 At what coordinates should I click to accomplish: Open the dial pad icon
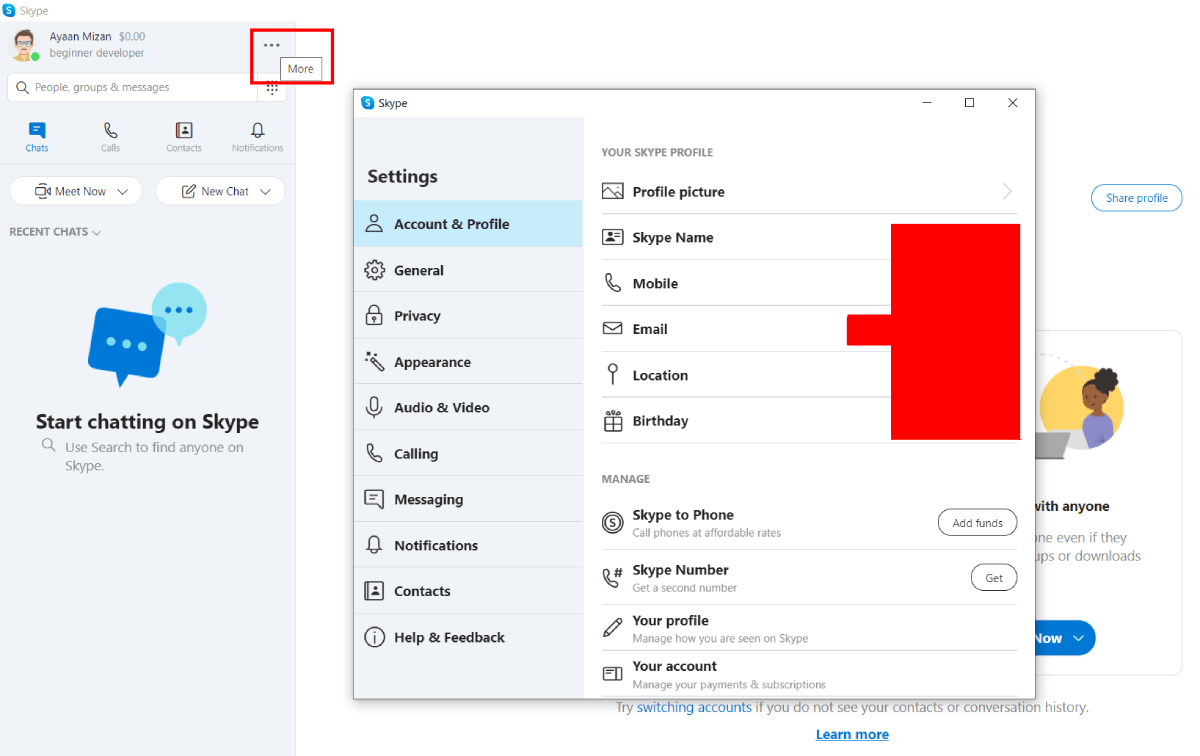pos(272,88)
